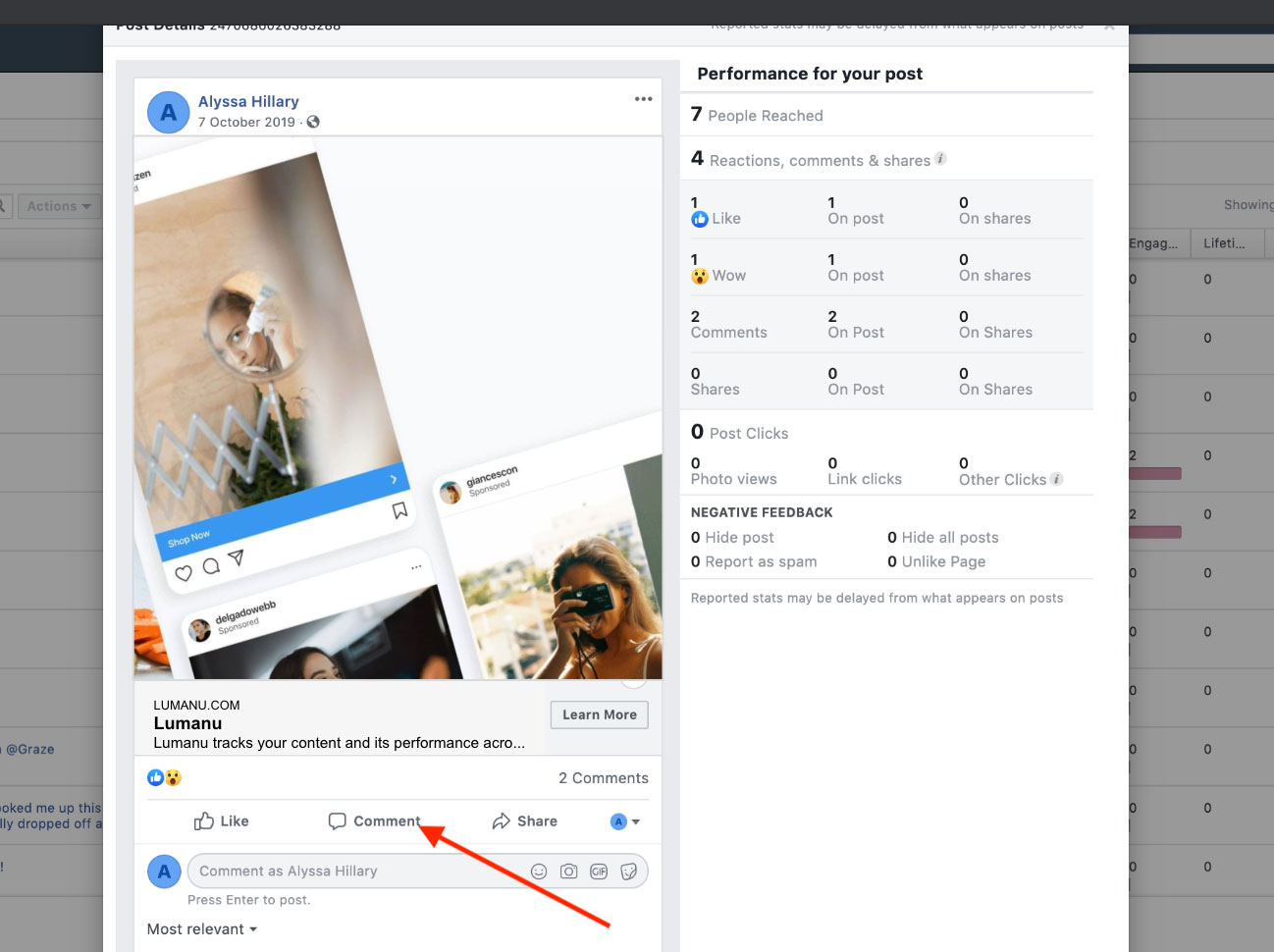Expand the Most relevant sorting dropdown
The width and height of the screenshot is (1274, 952).
[201, 928]
